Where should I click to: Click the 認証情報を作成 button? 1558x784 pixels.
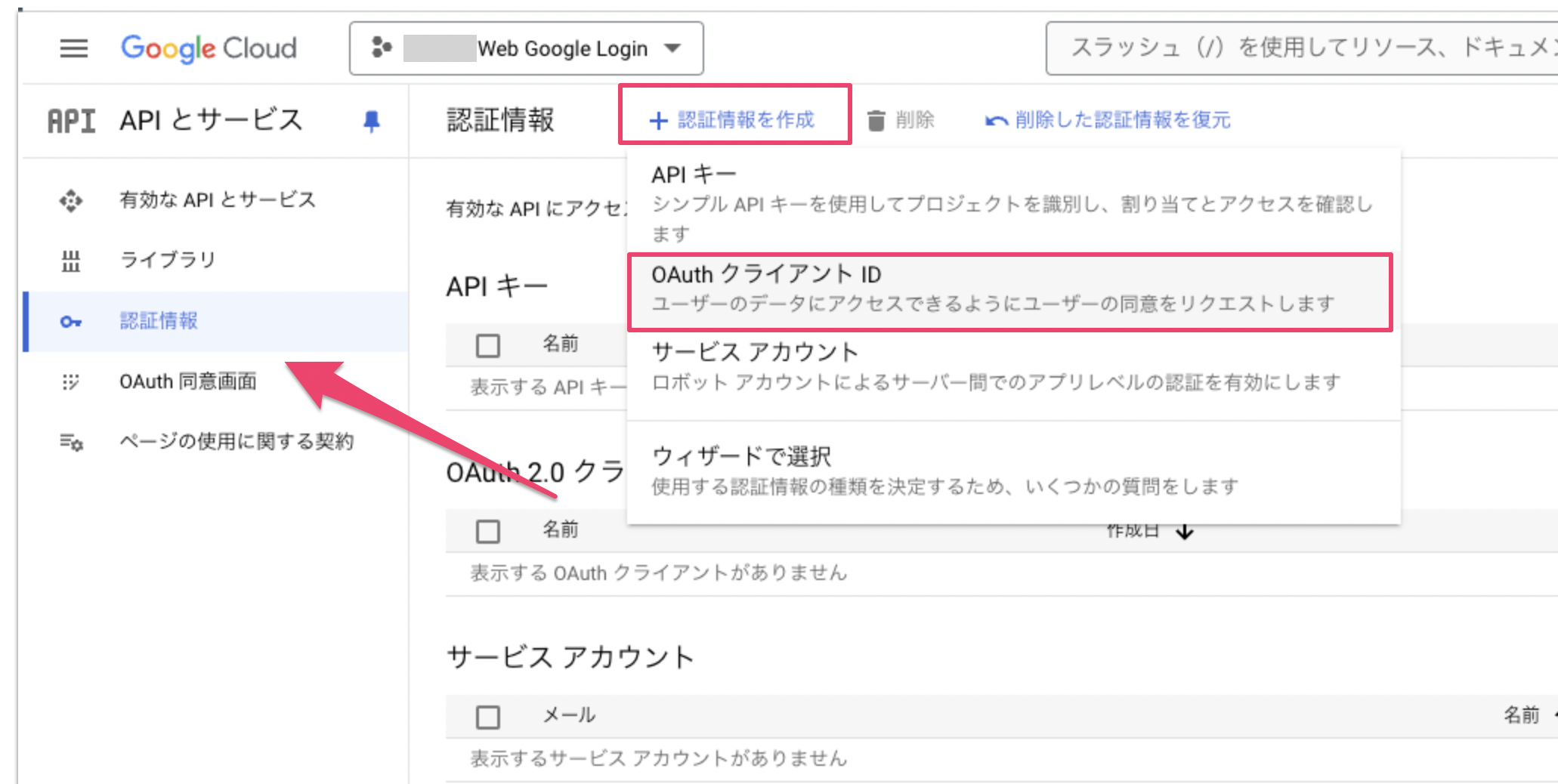[x=733, y=120]
